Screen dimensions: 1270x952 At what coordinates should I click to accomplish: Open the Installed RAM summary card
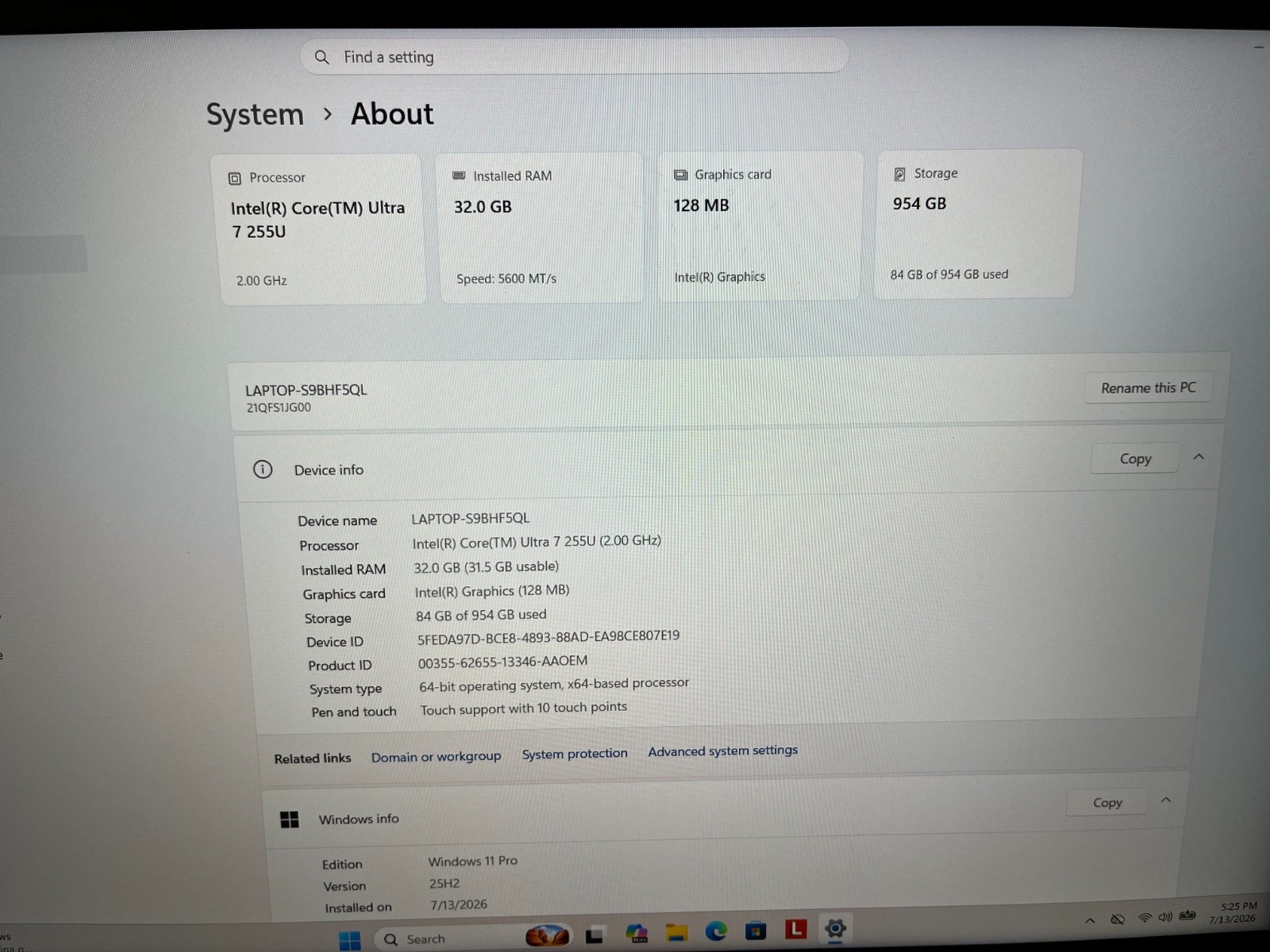[x=541, y=227]
